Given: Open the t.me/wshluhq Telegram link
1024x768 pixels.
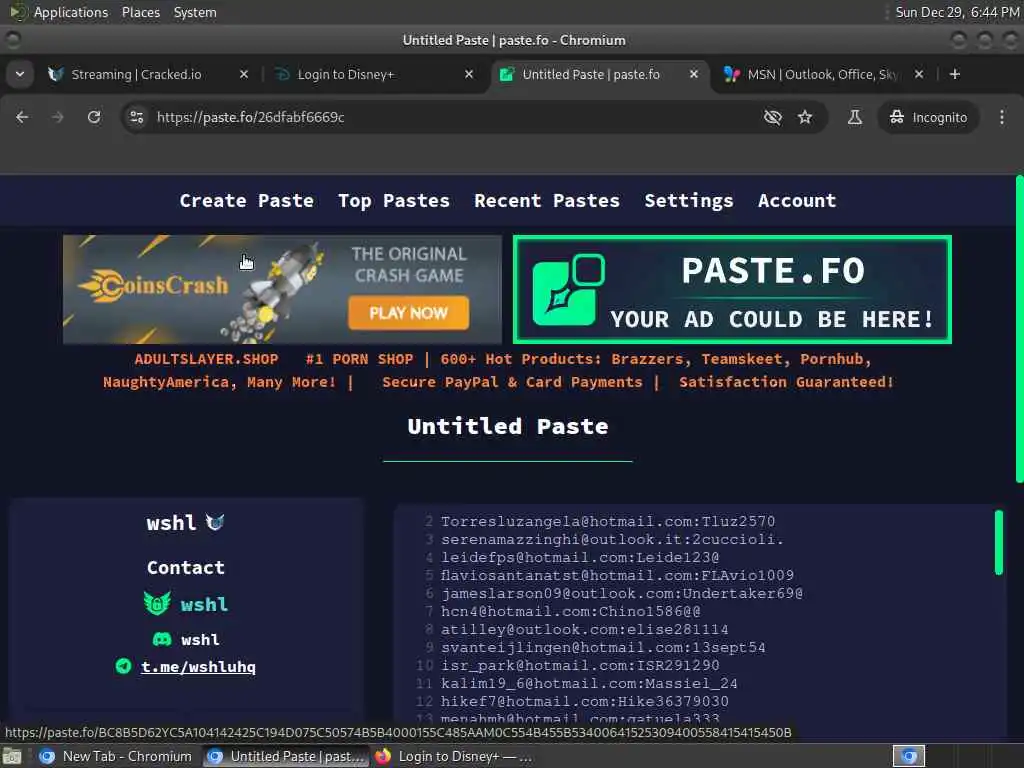Looking at the screenshot, I should (199, 667).
